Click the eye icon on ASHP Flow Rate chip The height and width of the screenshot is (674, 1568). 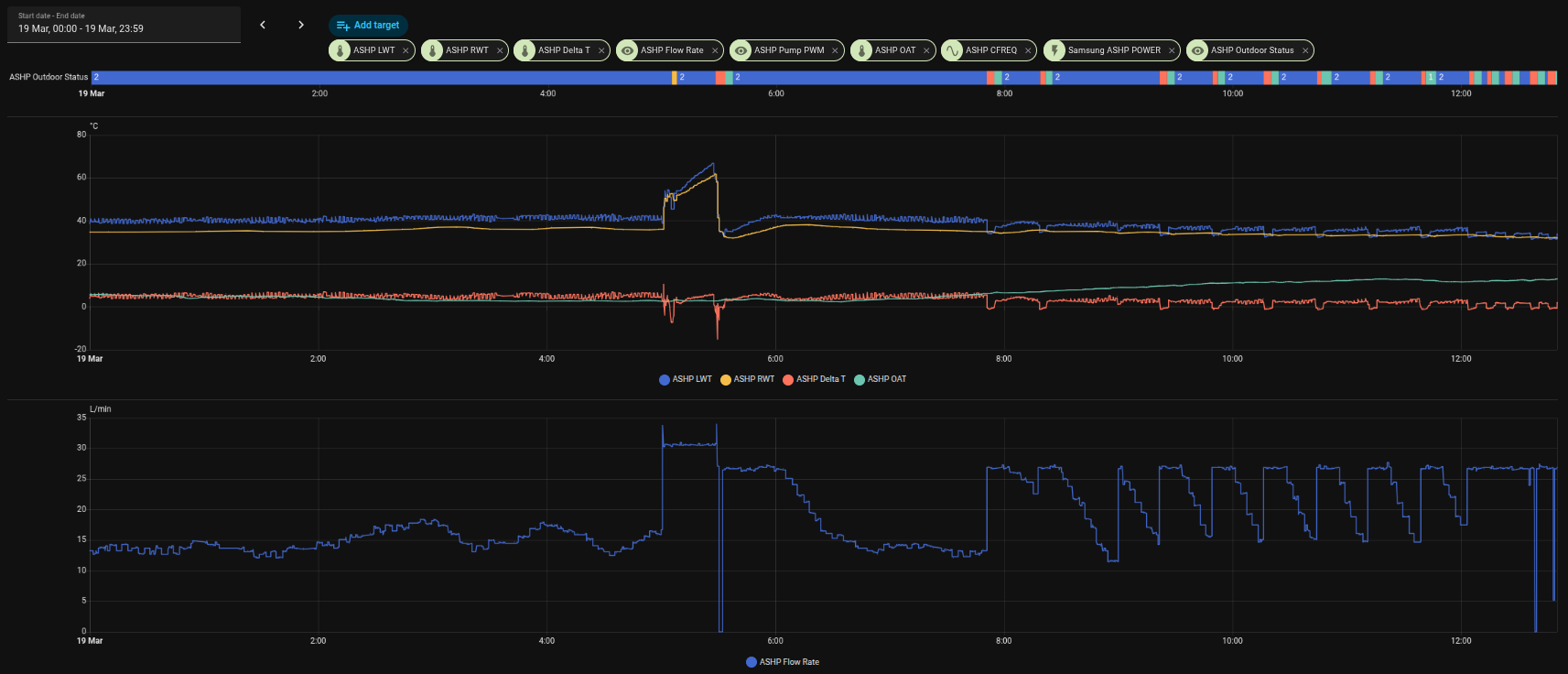[x=628, y=50]
